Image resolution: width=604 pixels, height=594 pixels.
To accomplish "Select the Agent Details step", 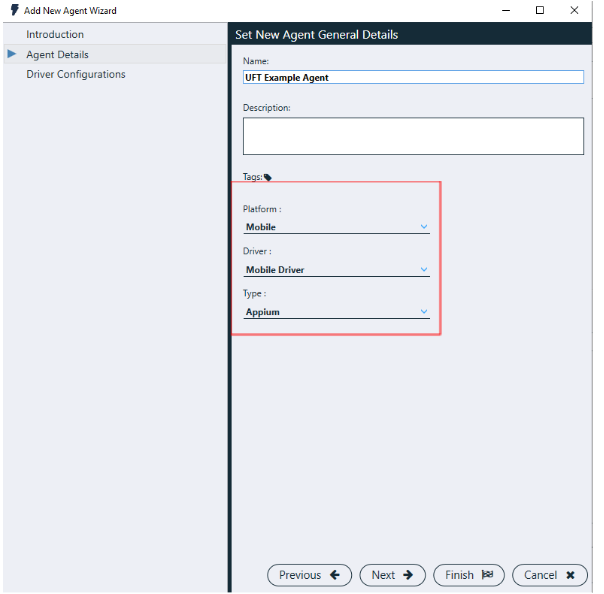I will point(57,55).
